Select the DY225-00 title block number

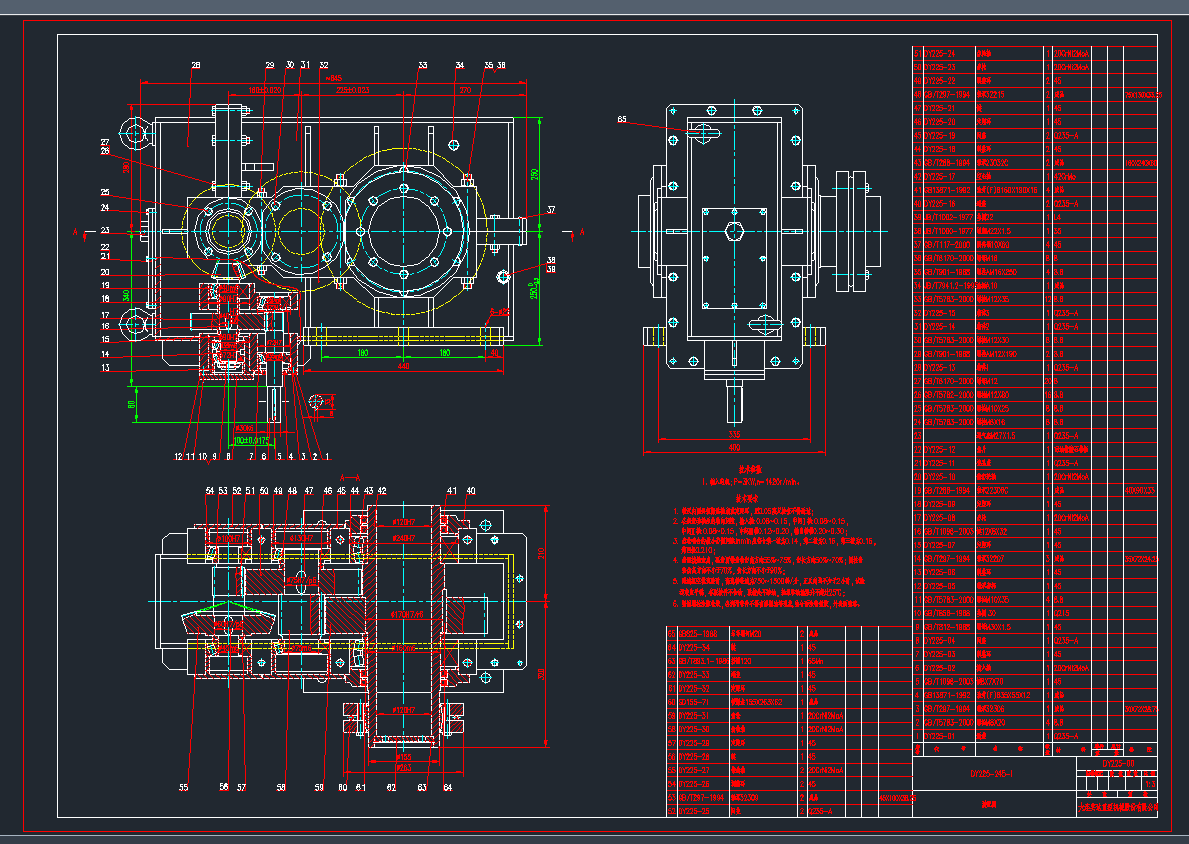[x=1117, y=764]
